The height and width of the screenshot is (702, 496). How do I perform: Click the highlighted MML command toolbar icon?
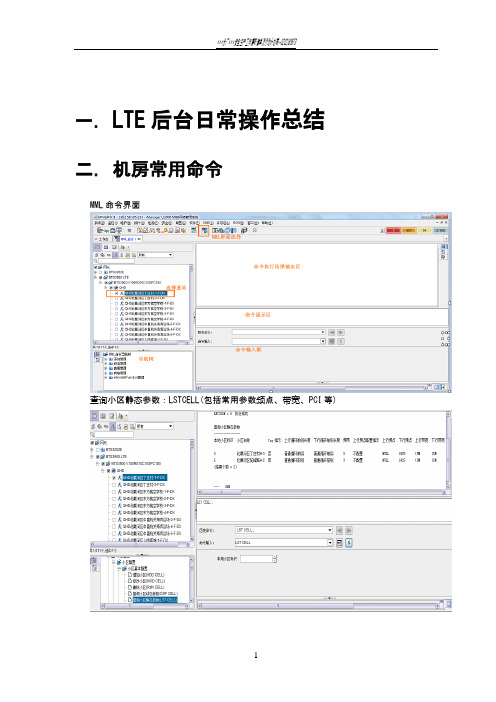(204, 231)
